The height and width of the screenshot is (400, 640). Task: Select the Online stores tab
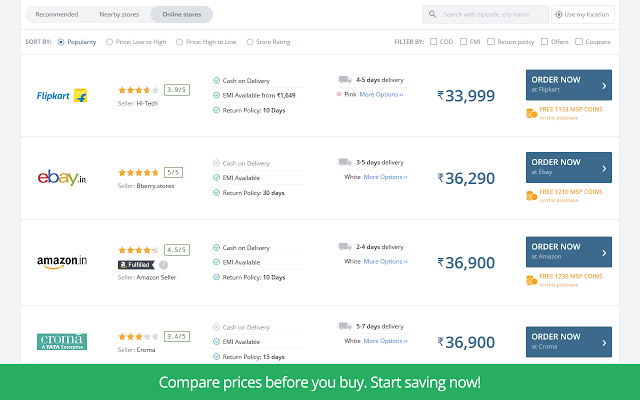(182, 14)
